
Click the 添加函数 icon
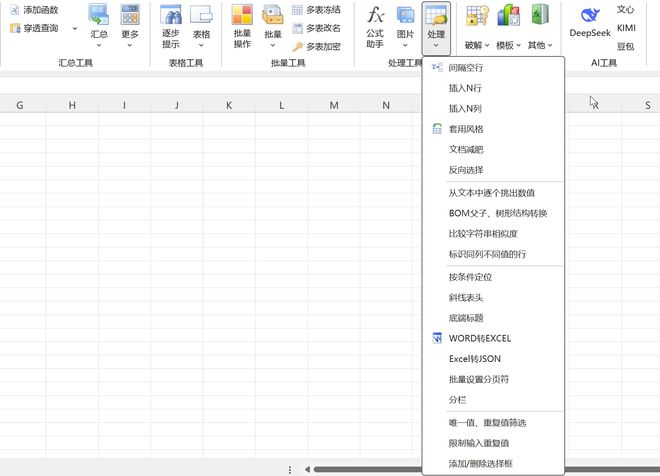(14, 10)
